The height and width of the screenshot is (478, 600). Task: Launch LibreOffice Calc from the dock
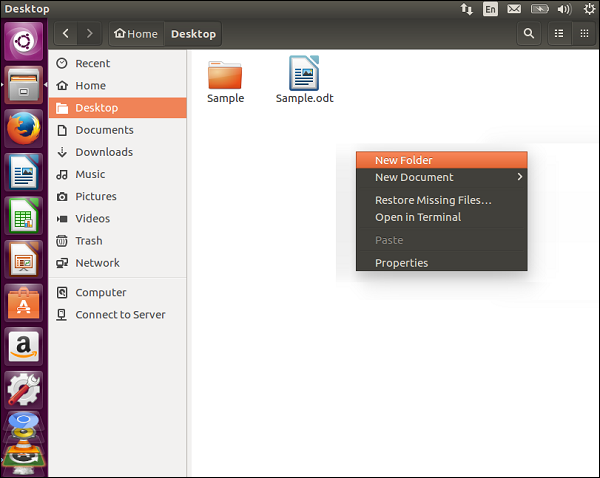(24, 215)
